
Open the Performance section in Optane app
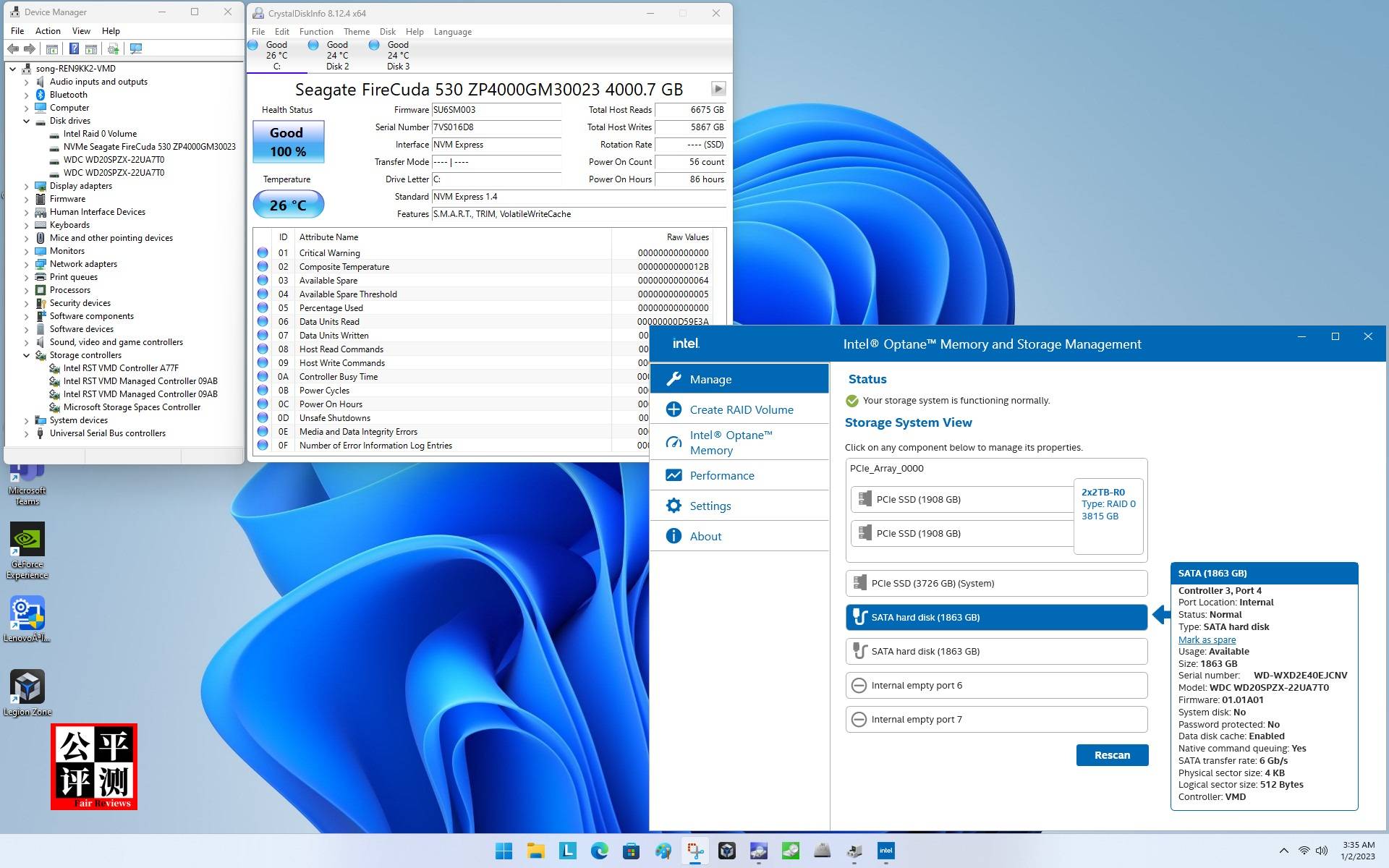(x=721, y=475)
